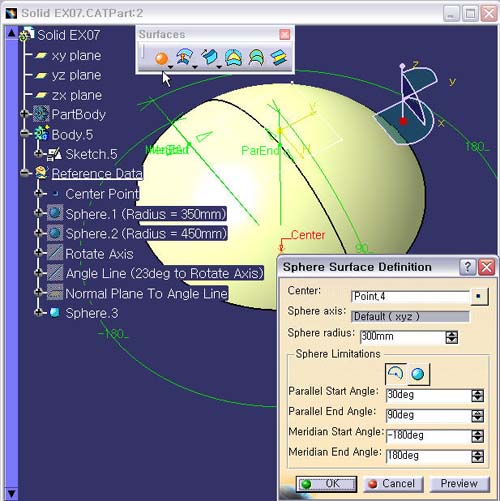500x501 pixels.
Task: Collapse the Body.5 tree node
Action: pyautogui.click(x=24, y=134)
